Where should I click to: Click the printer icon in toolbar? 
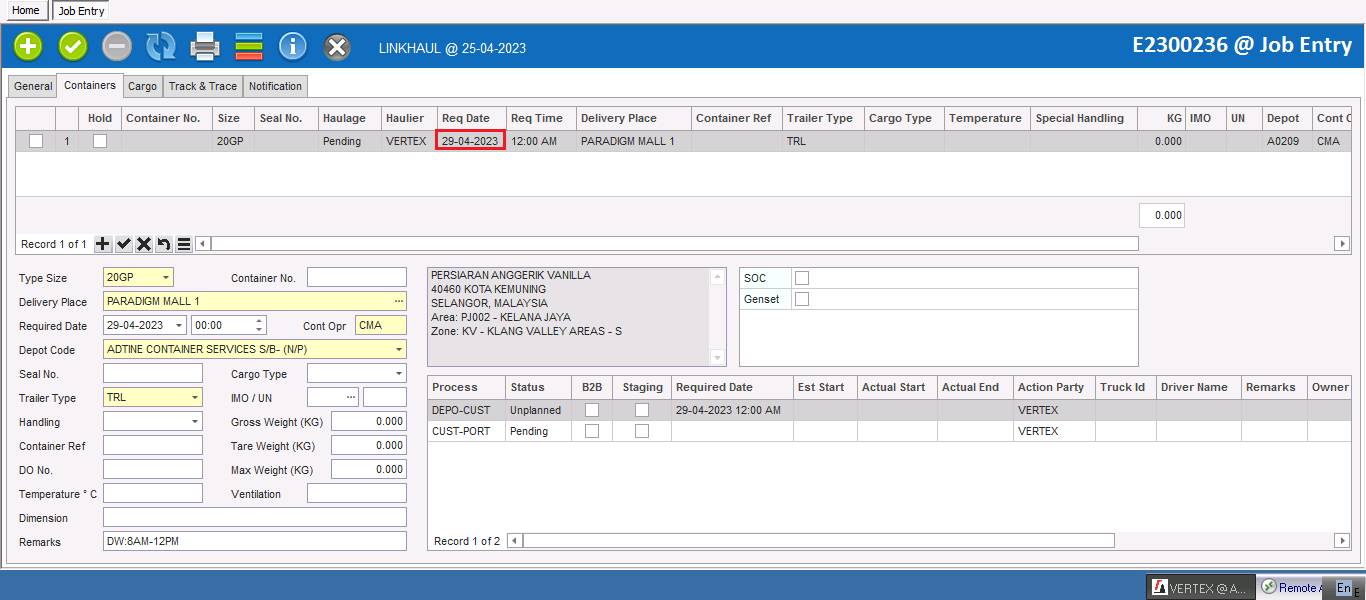(x=205, y=46)
